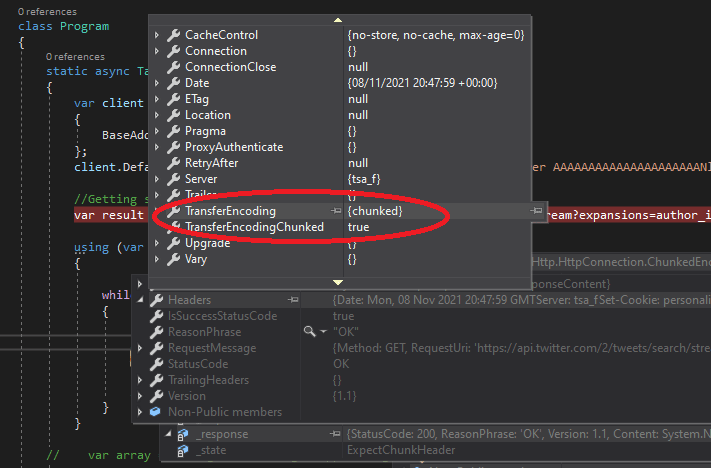Expand the TrailingHeaders node

coord(140,380)
